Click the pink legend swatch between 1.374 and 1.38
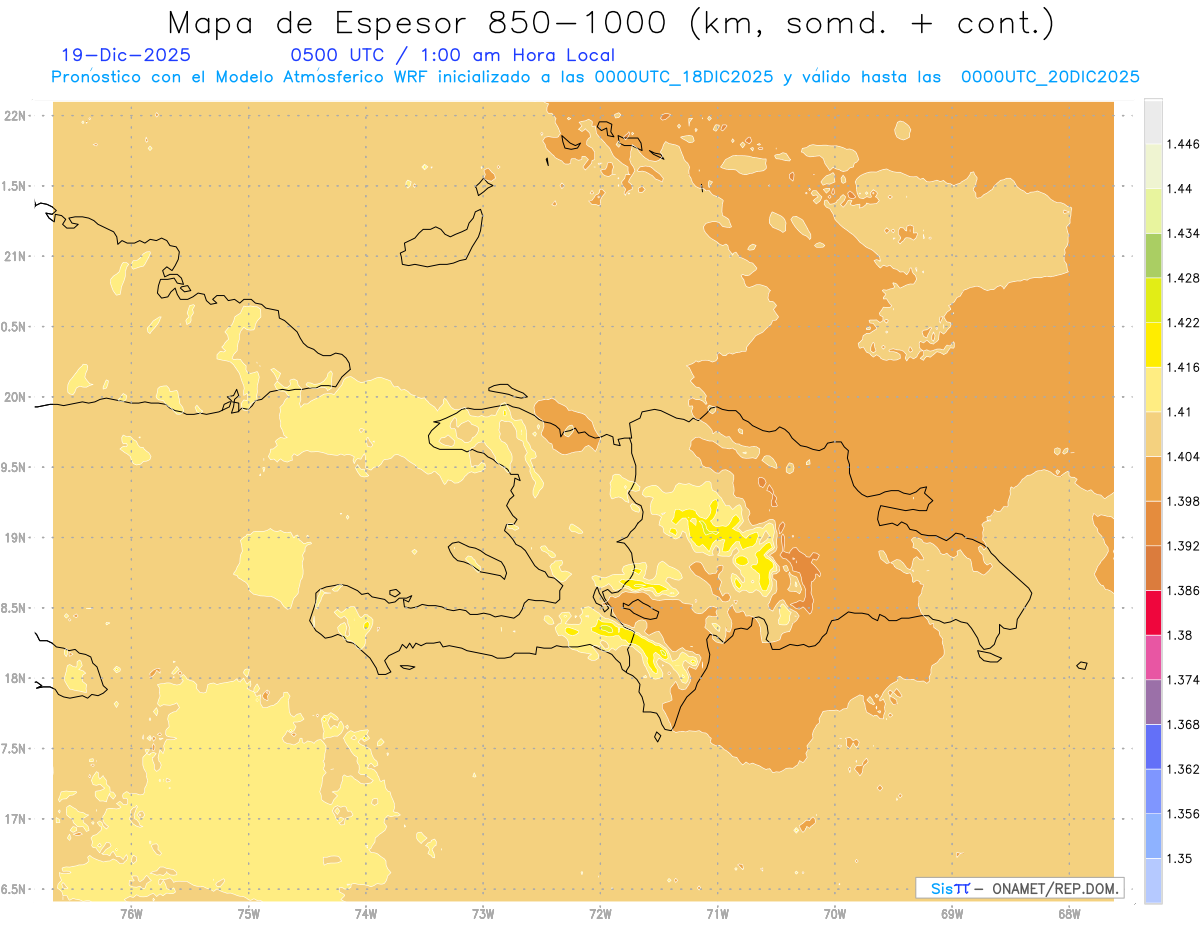This screenshot has width=1200, height=927. [1153, 658]
